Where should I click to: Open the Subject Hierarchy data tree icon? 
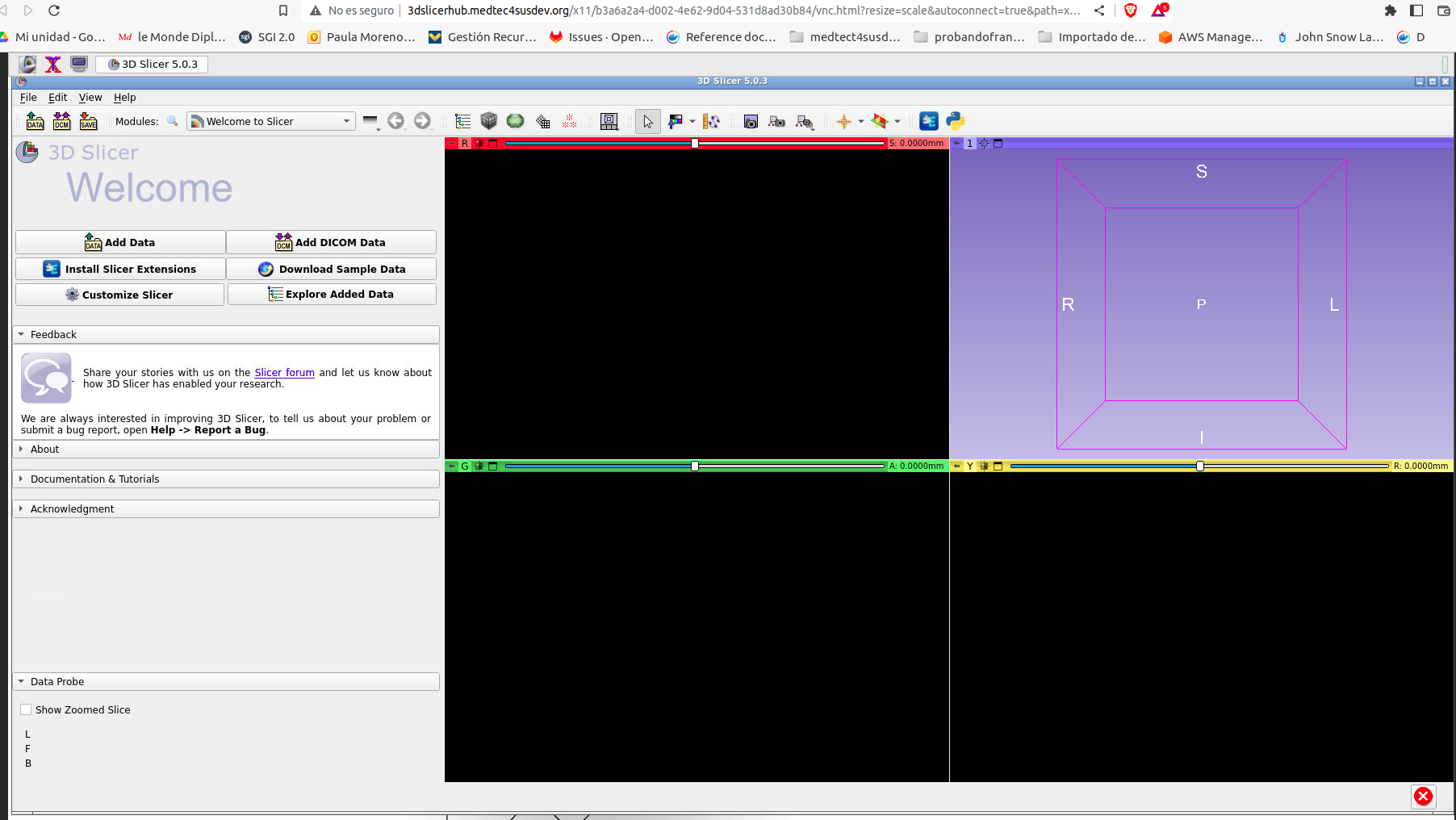pyautogui.click(x=462, y=121)
